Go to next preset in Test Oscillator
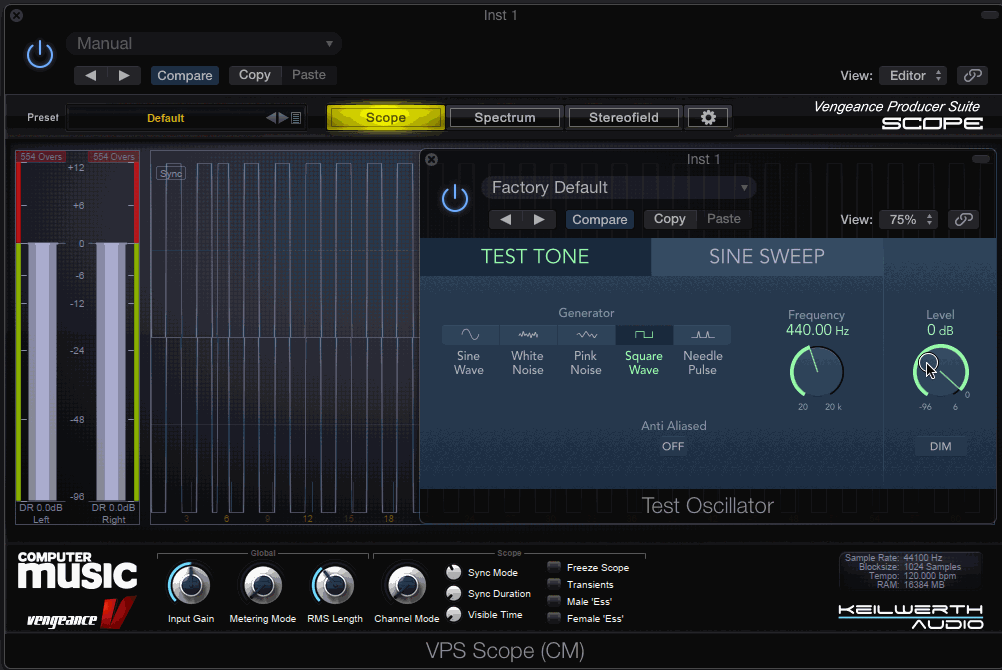The width and height of the screenshot is (1002, 670). click(x=539, y=219)
